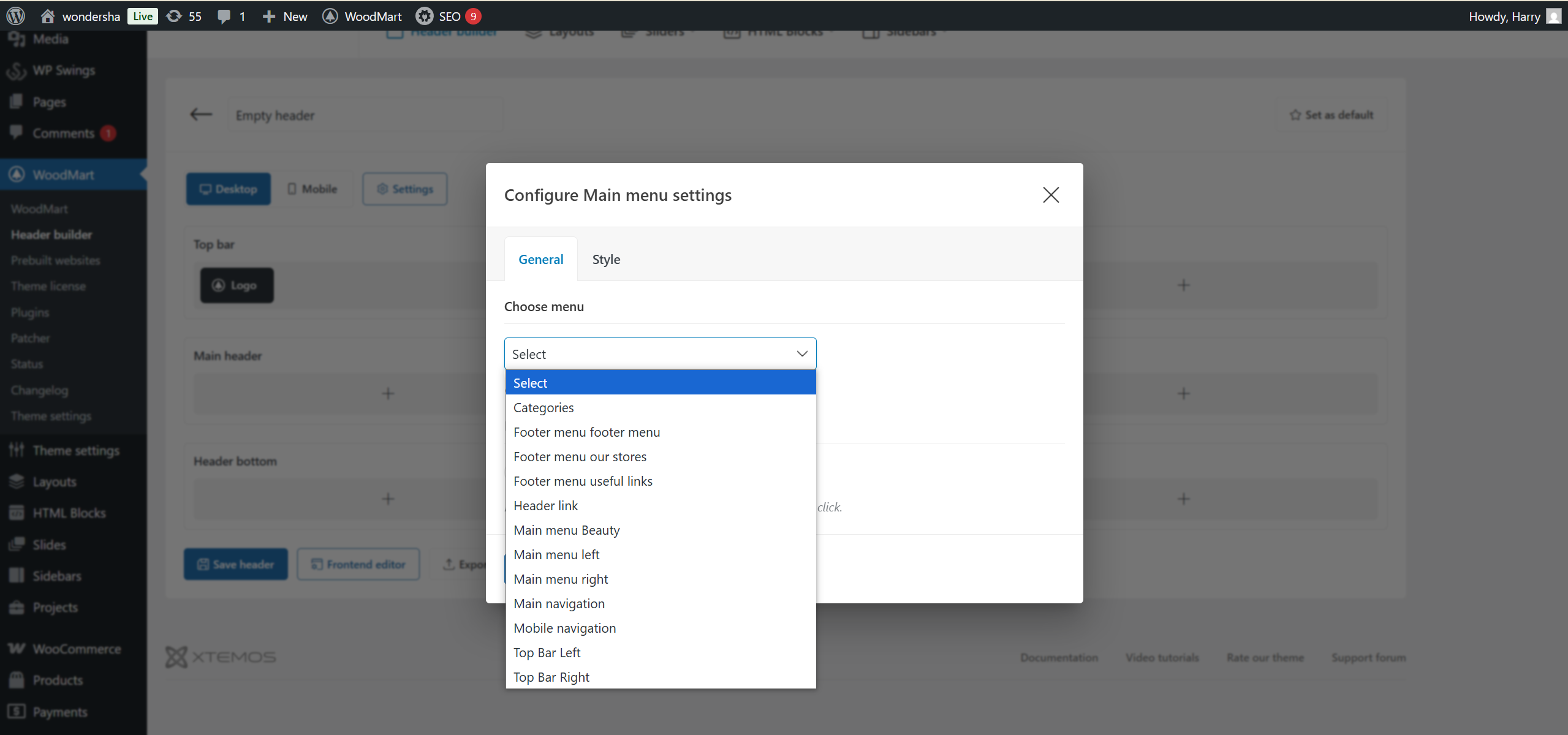Select Main menu Beauty entry

point(566,530)
